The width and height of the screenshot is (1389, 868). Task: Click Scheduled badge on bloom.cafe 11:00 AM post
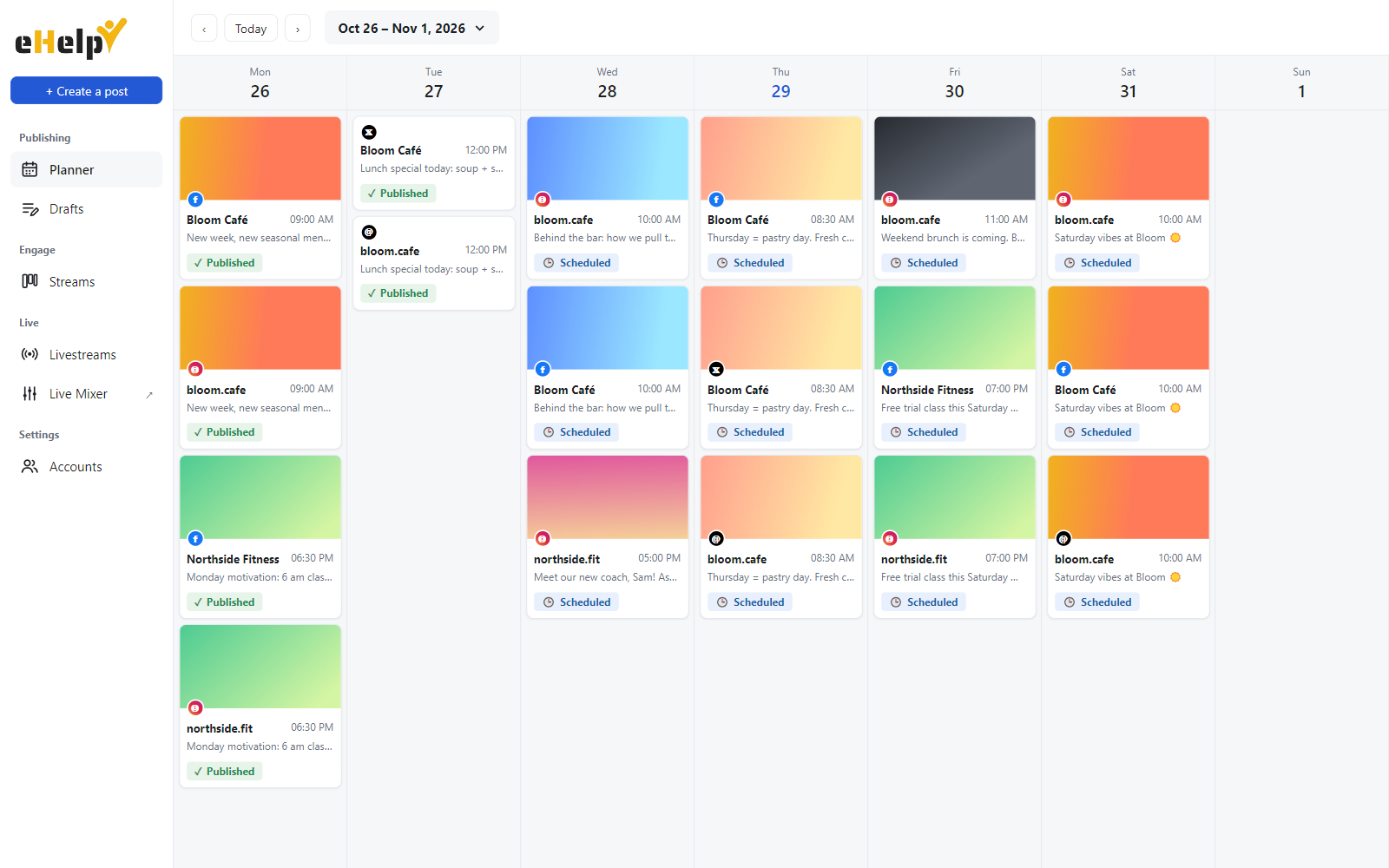click(924, 262)
